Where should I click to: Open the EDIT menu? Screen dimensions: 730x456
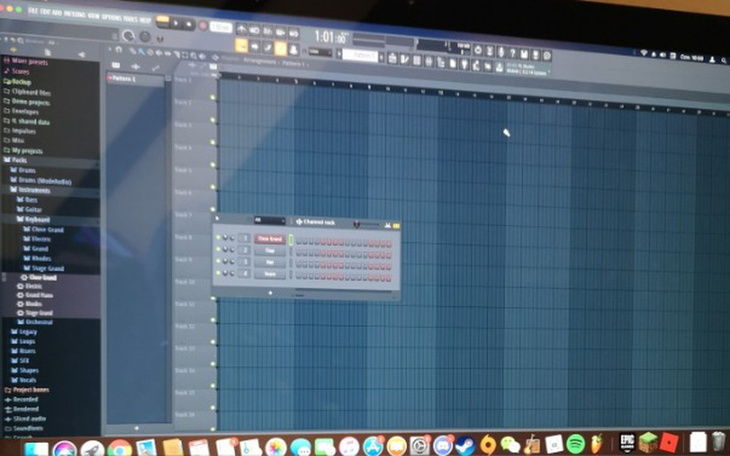(45, 11)
